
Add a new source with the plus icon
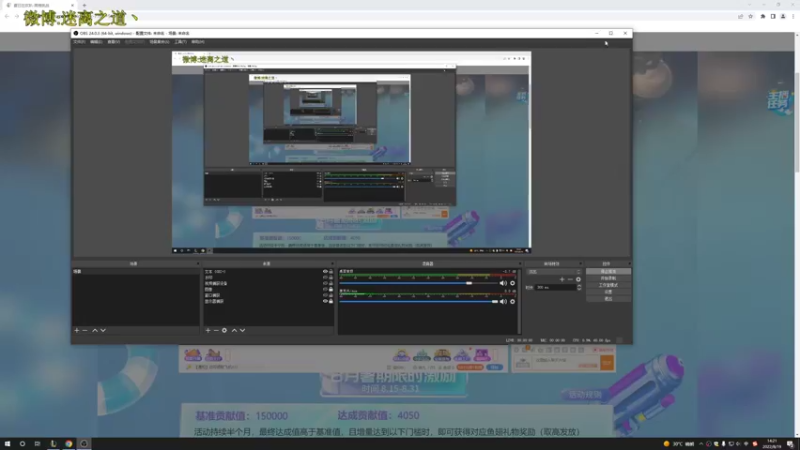pyautogui.click(x=208, y=331)
